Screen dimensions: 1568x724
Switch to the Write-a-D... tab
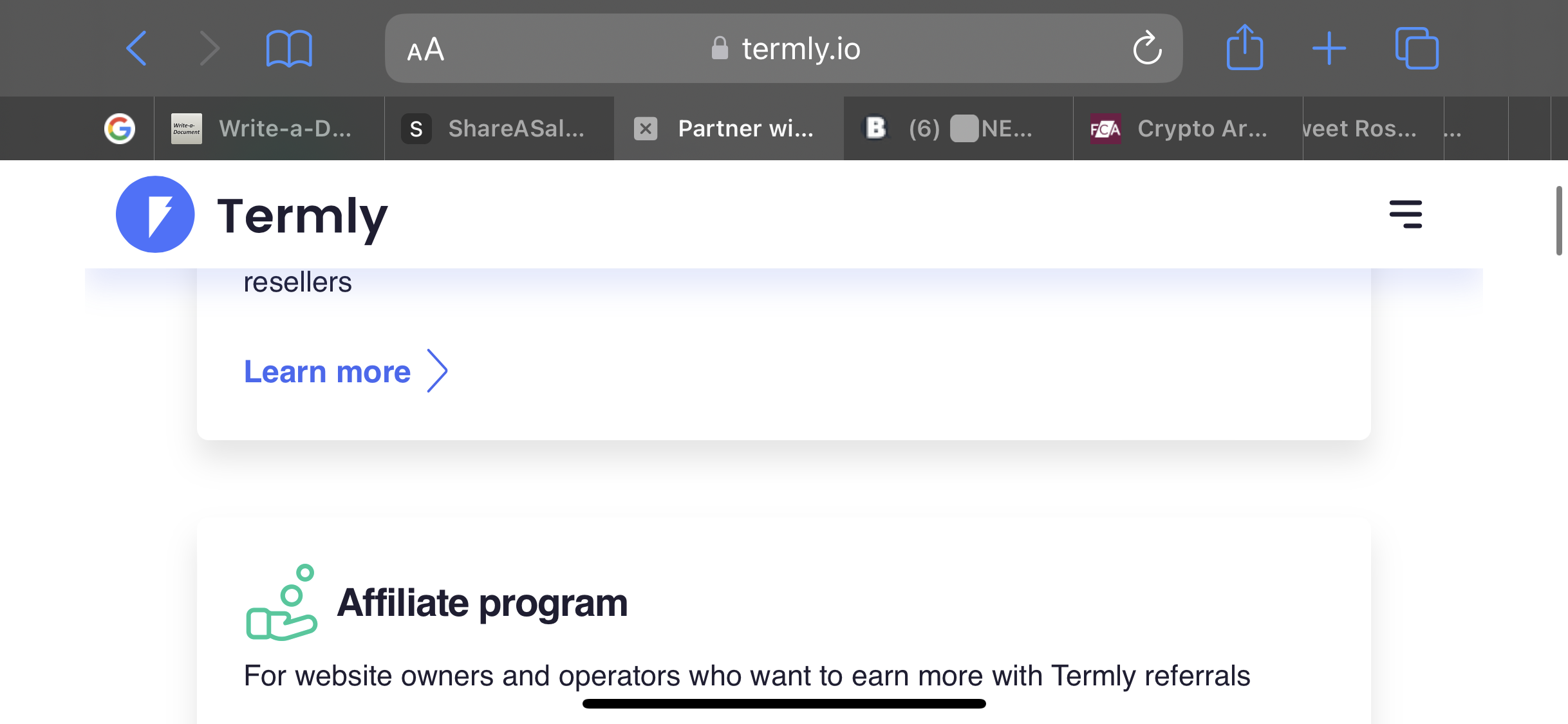tap(269, 129)
